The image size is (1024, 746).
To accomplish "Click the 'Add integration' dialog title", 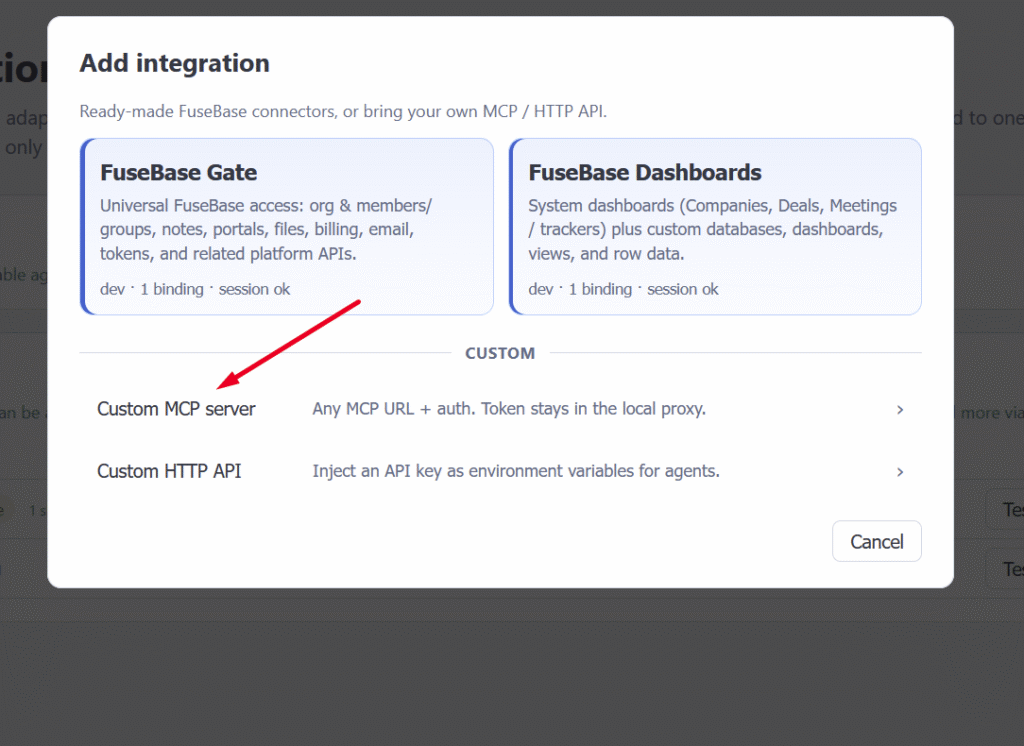I will [174, 63].
